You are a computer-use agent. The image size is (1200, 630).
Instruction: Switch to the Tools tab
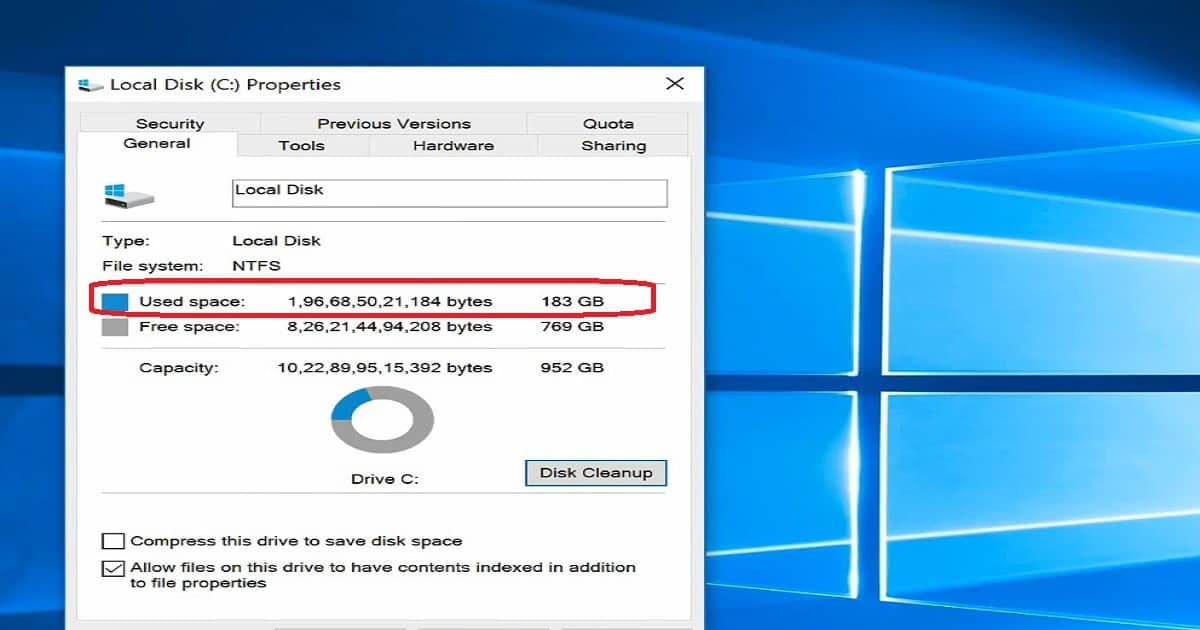point(300,145)
